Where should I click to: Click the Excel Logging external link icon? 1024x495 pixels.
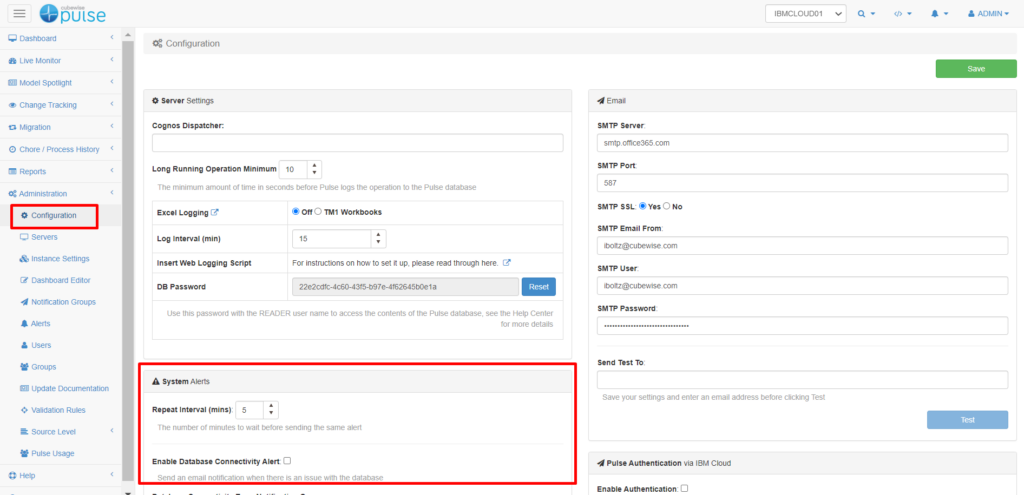click(215, 213)
